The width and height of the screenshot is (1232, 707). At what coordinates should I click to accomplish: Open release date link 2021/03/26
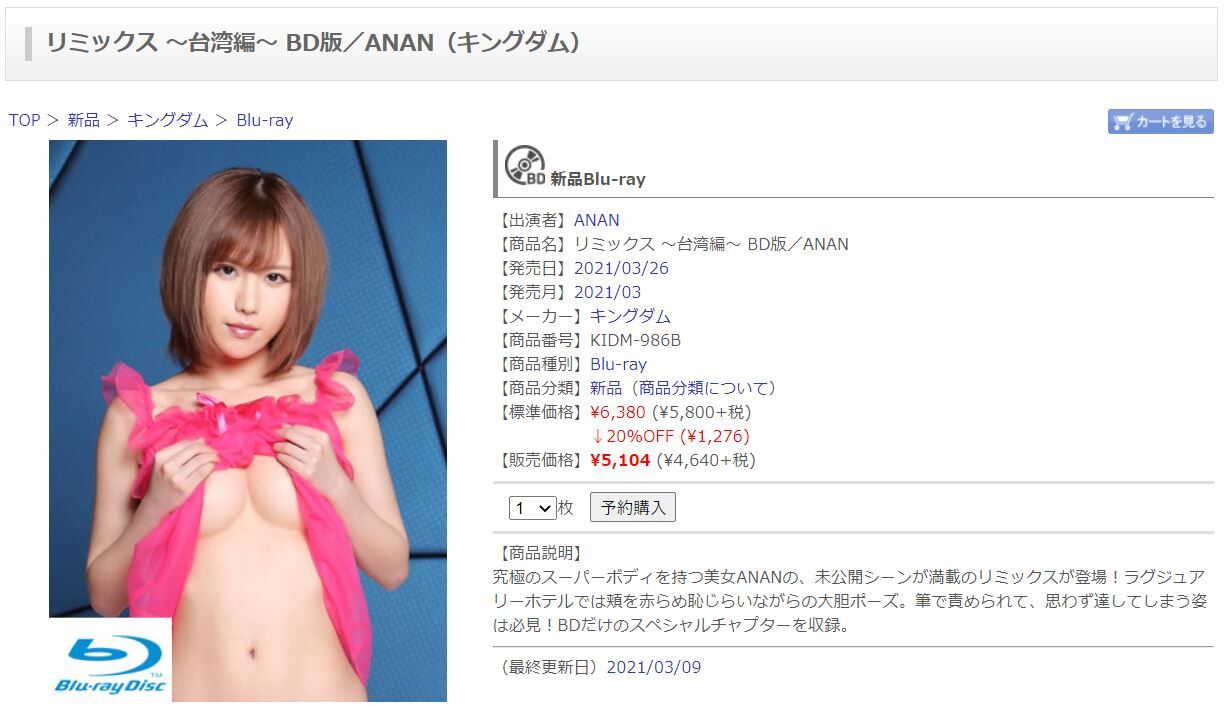click(621, 268)
